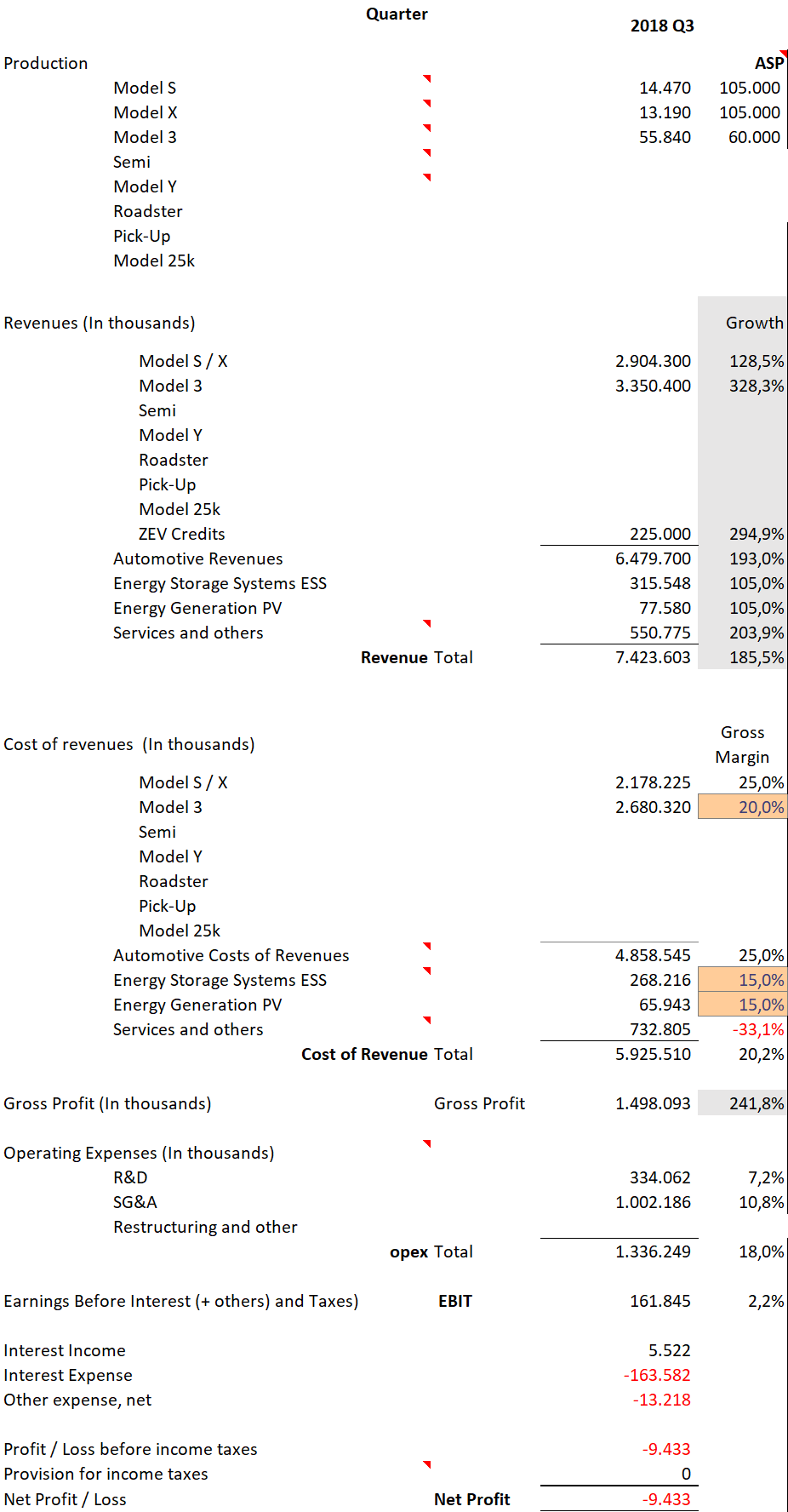
Task: Select the bold 'Net Profit' label cell
Action: (x=472, y=1499)
